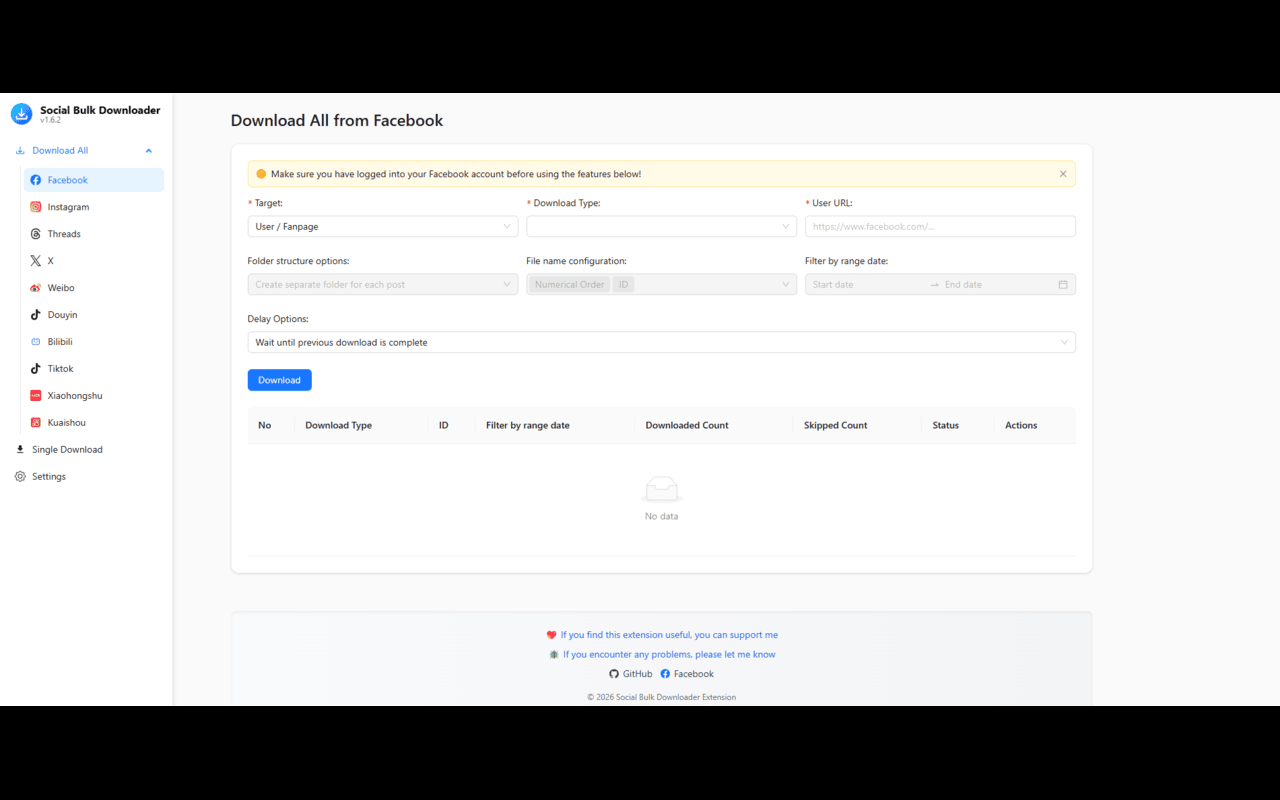Click the User URL input field
Screen dimensions: 1280x800
pyautogui.click(x=940, y=226)
